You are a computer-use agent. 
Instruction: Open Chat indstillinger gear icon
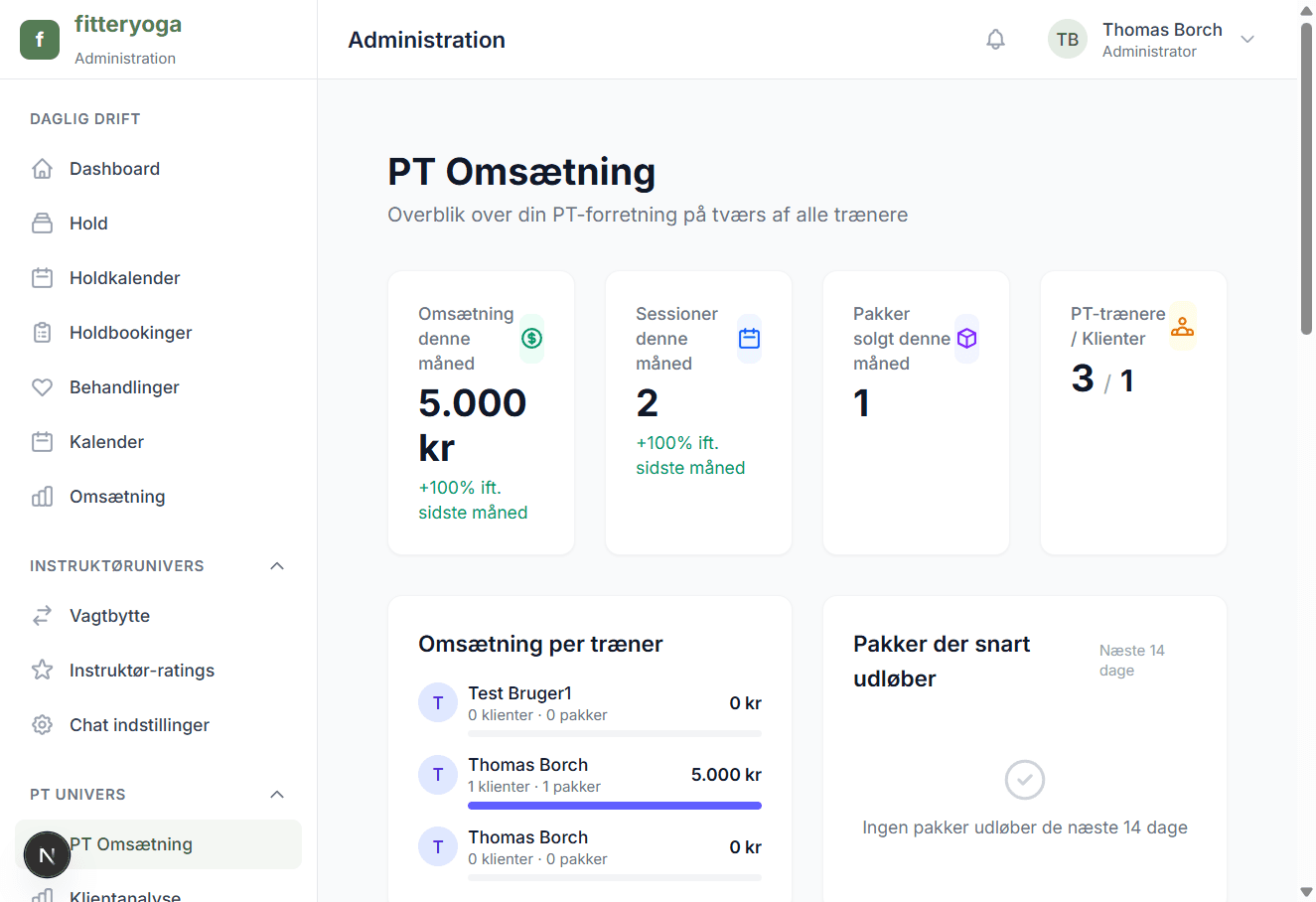coord(42,724)
